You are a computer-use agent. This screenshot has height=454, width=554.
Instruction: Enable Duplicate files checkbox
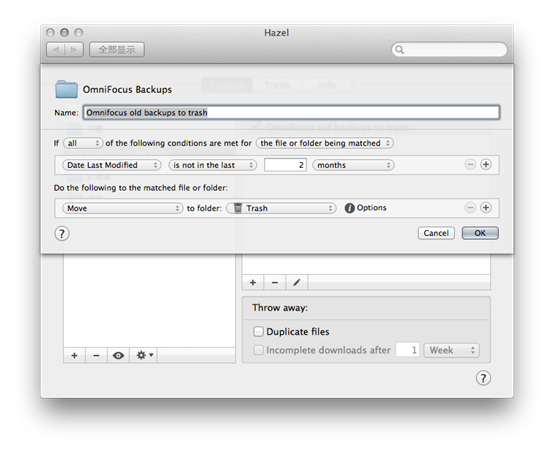coord(258,331)
